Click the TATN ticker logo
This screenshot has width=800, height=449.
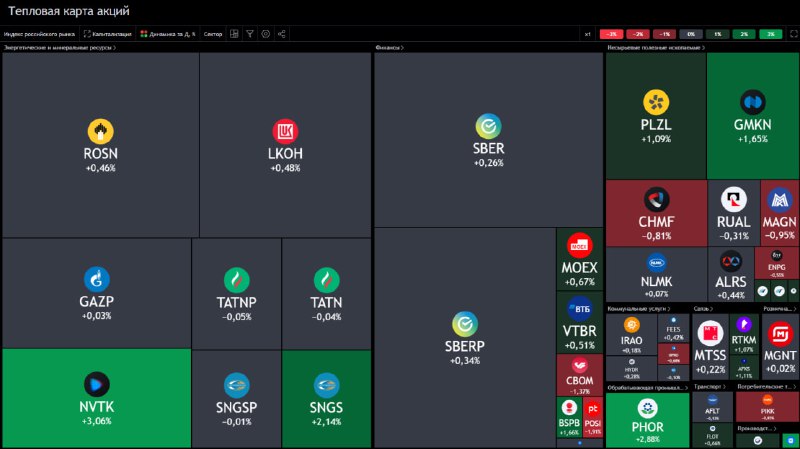327,280
